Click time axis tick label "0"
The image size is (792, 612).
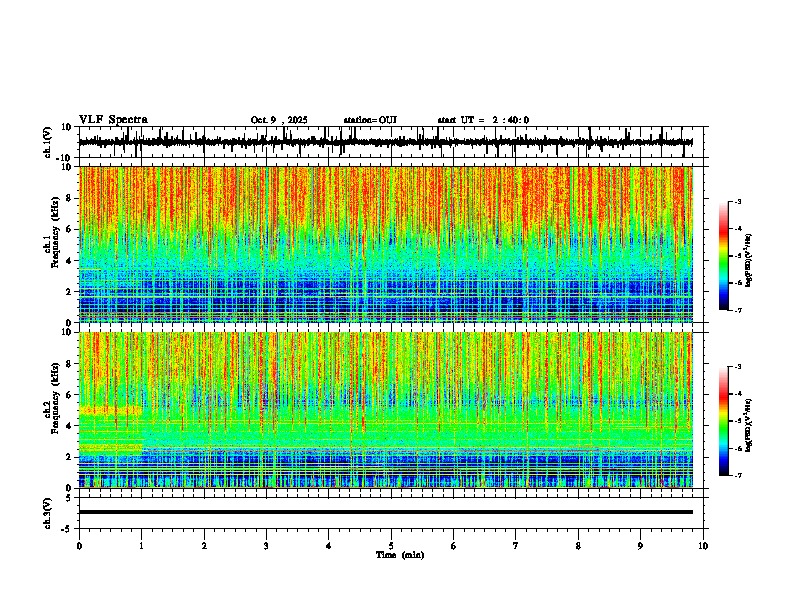coord(79,546)
